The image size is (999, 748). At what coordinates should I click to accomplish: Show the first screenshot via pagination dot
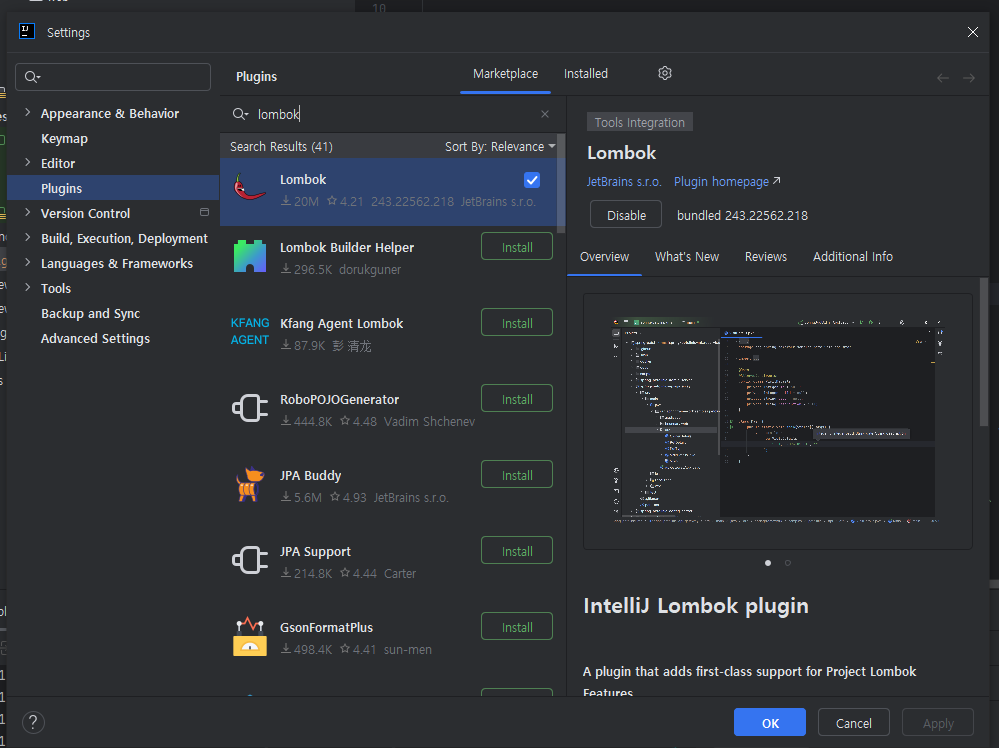(x=768, y=563)
